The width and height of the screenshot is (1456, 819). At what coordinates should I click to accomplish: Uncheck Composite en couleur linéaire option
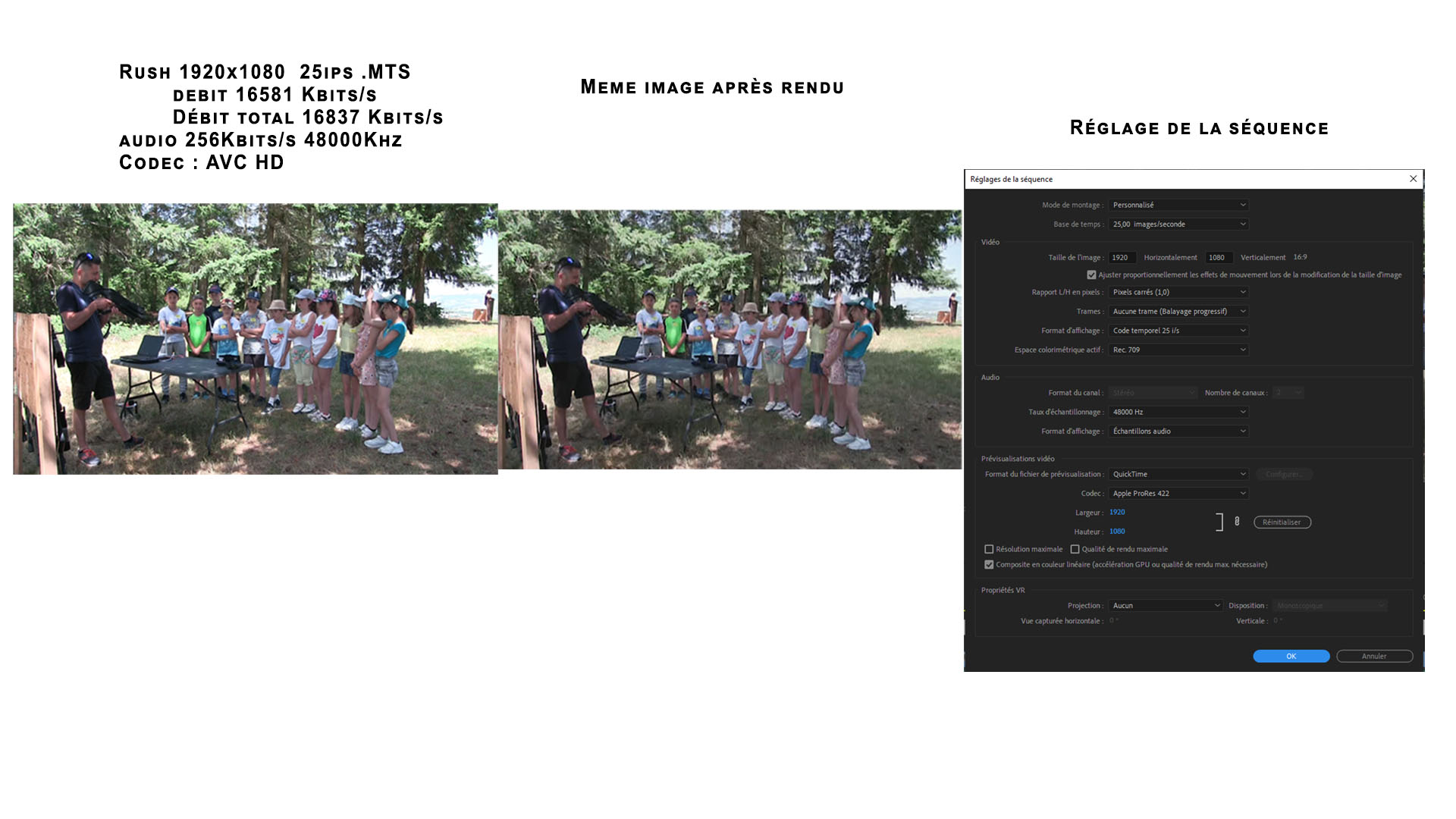989,565
